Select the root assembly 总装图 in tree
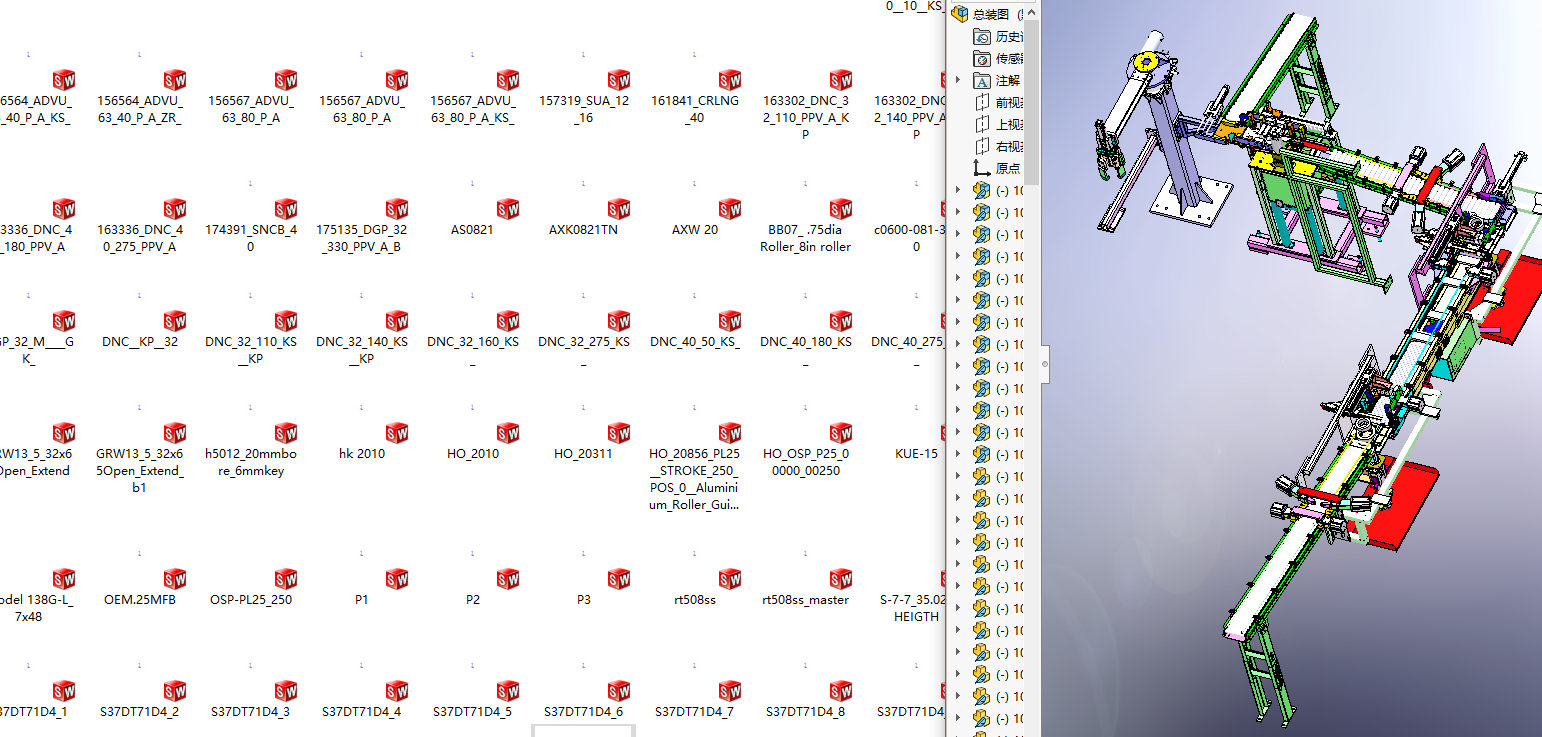This screenshot has height=737, width=1542. tap(990, 14)
